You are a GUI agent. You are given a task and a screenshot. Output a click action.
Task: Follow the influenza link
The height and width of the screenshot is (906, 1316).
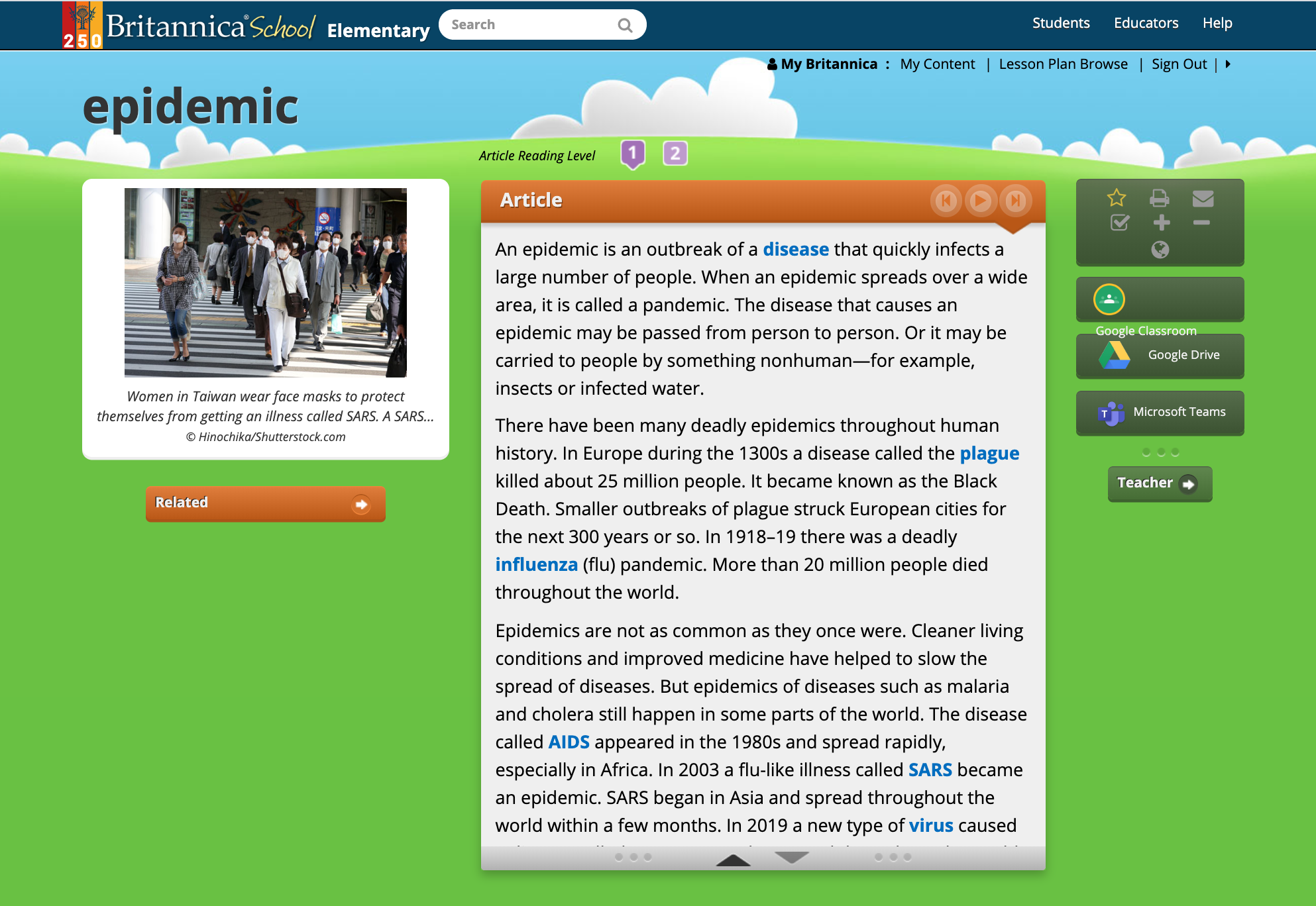(536, 564)
